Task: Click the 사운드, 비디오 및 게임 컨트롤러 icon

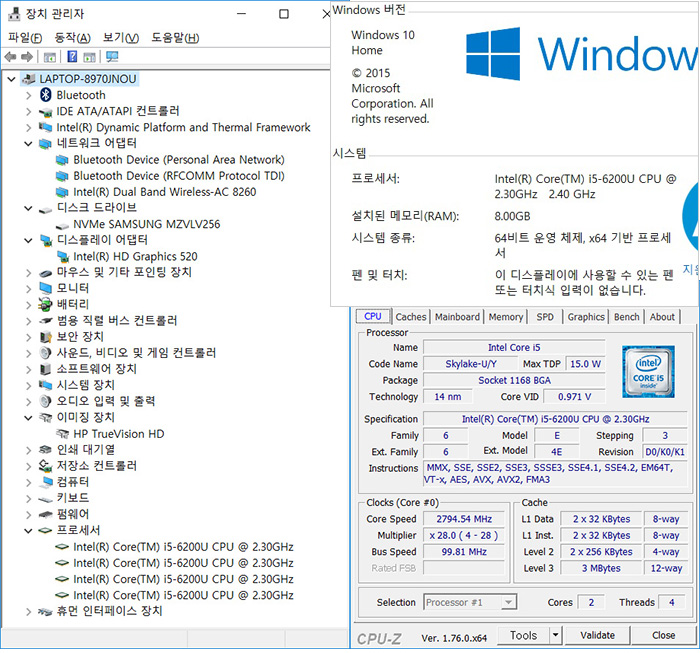Action: pyautogui.click(x=46, y=353)
